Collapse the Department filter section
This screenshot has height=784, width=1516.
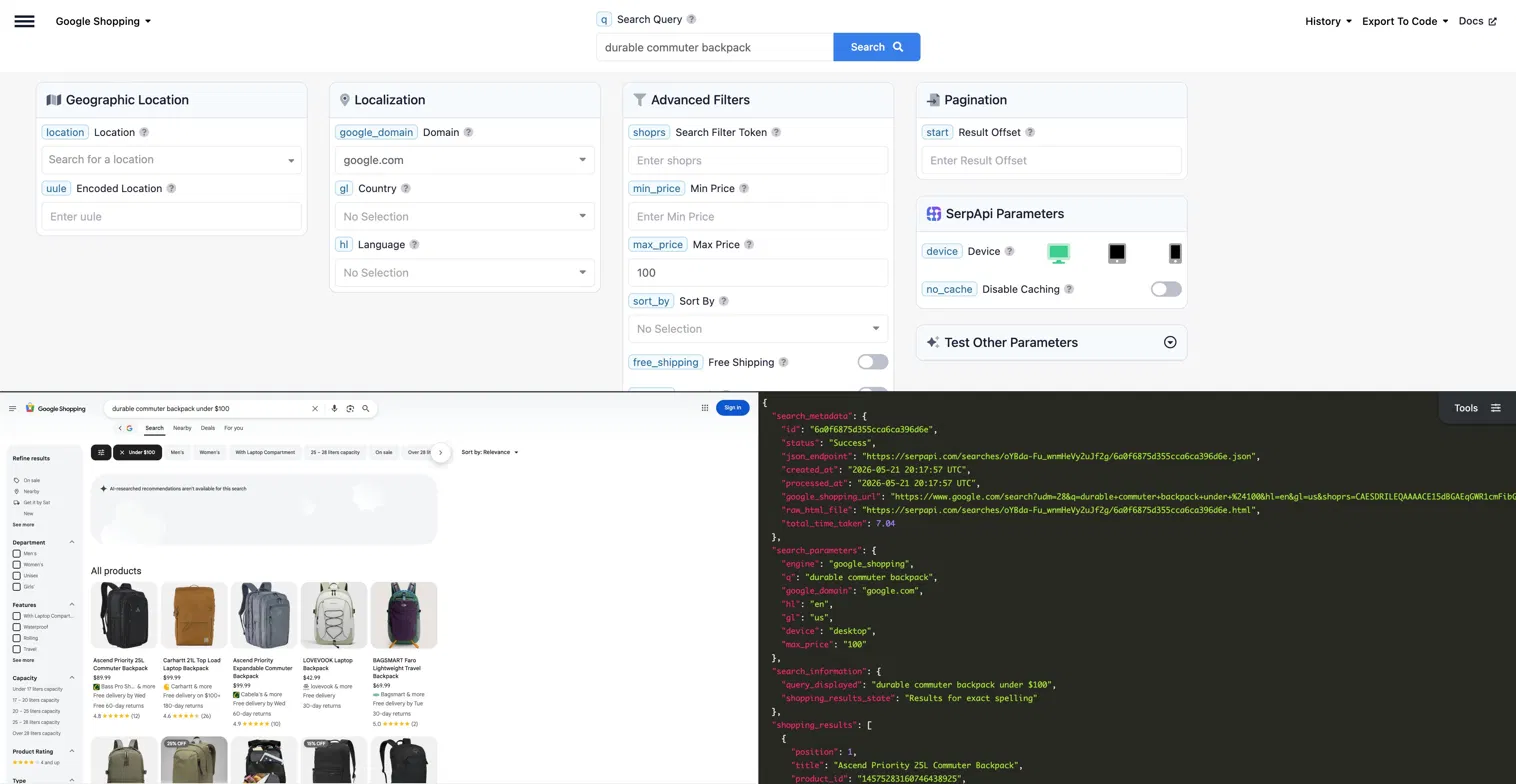[x=71, y=542]
